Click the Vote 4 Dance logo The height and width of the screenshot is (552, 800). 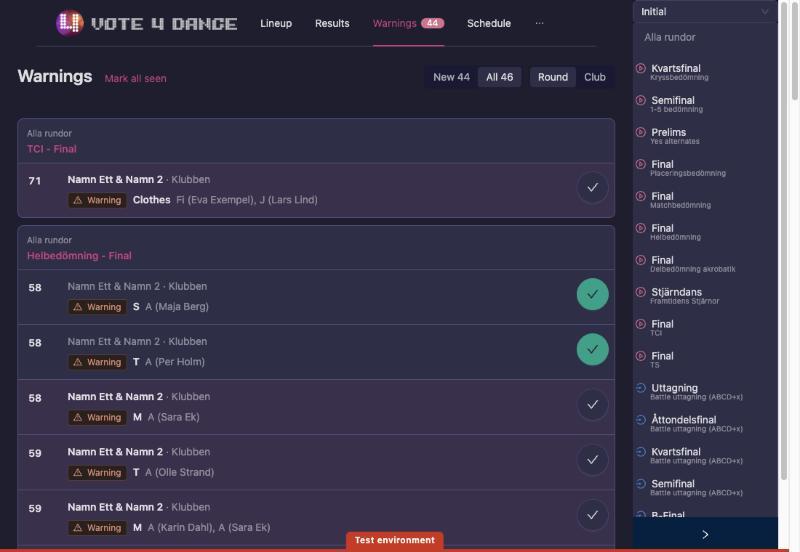click(146, 23)
